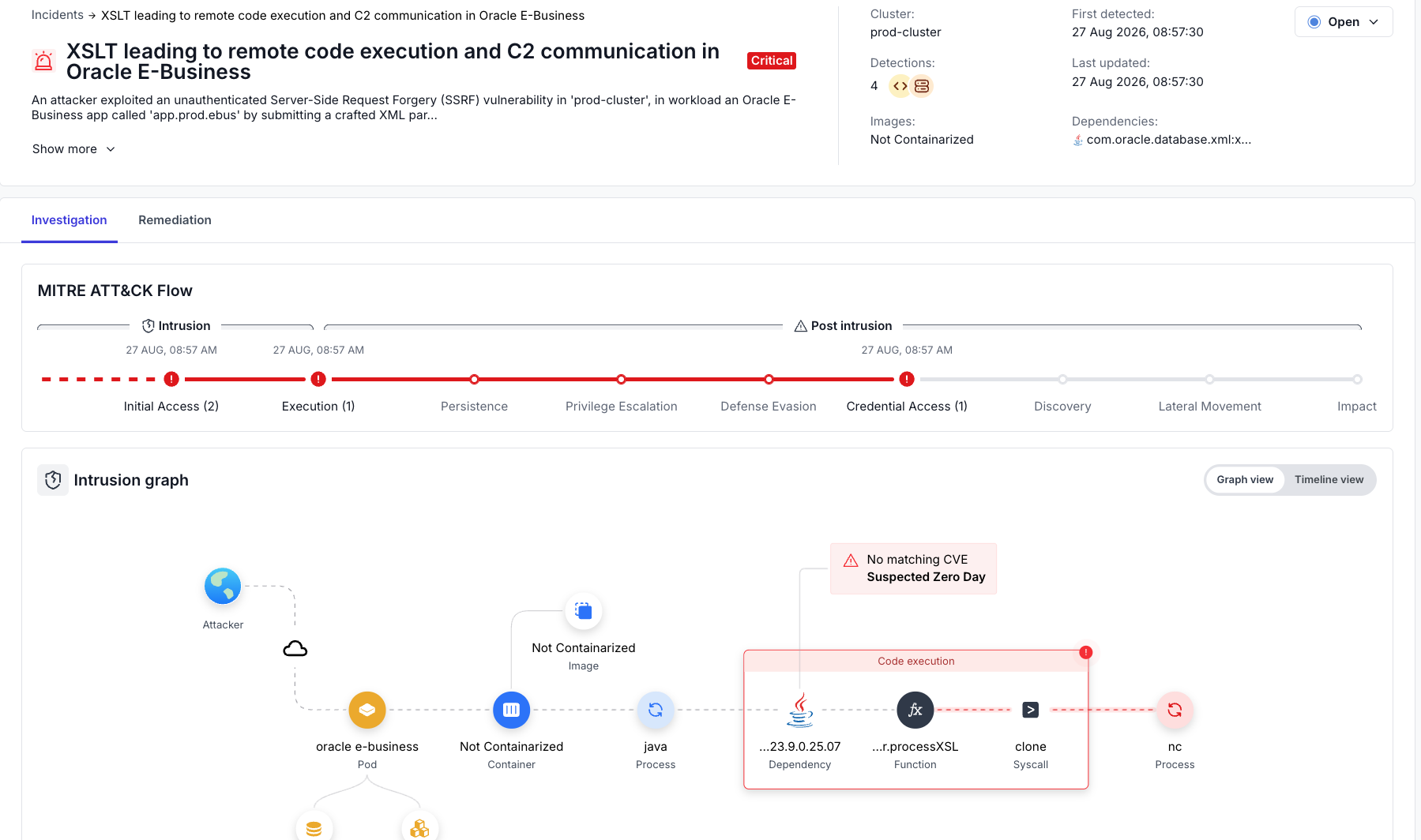Click the Persistence stage marker
The width and height of the screenshot is (1421, 840).
pyautogui.click(x=474, y=379)
